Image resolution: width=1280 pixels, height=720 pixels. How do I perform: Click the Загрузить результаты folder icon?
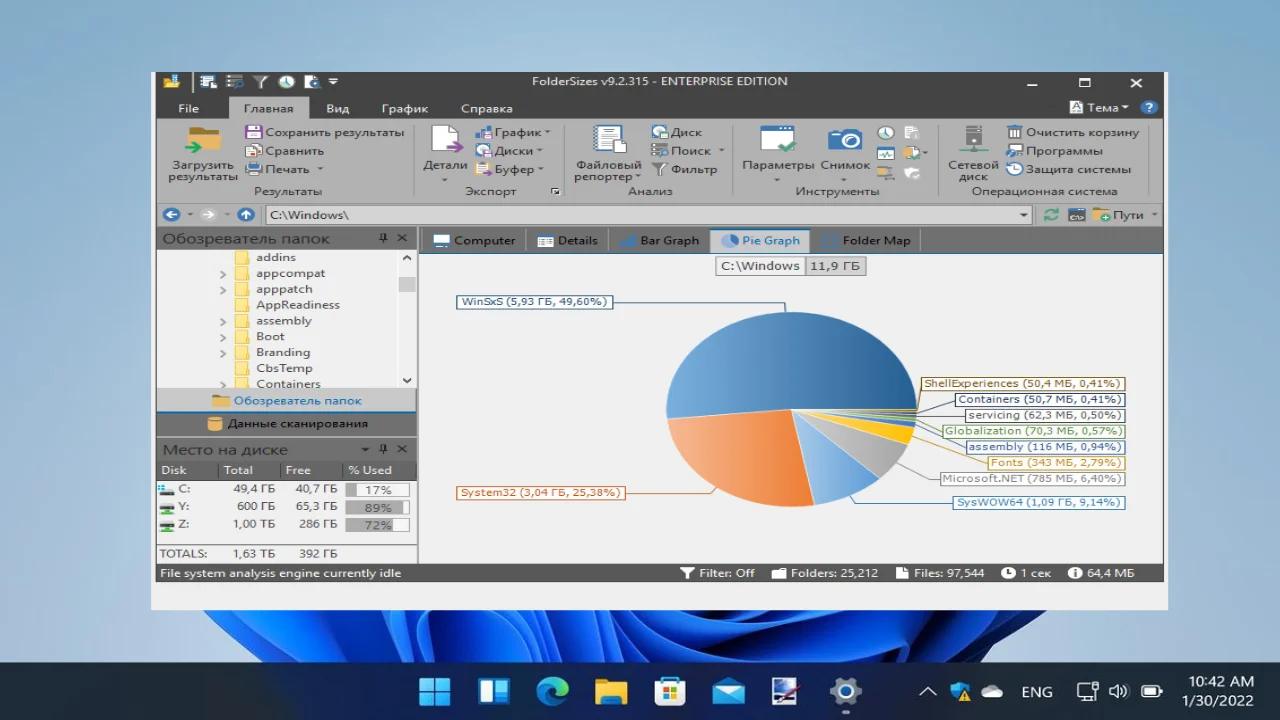pyautogui.click(x=203, y=140)
